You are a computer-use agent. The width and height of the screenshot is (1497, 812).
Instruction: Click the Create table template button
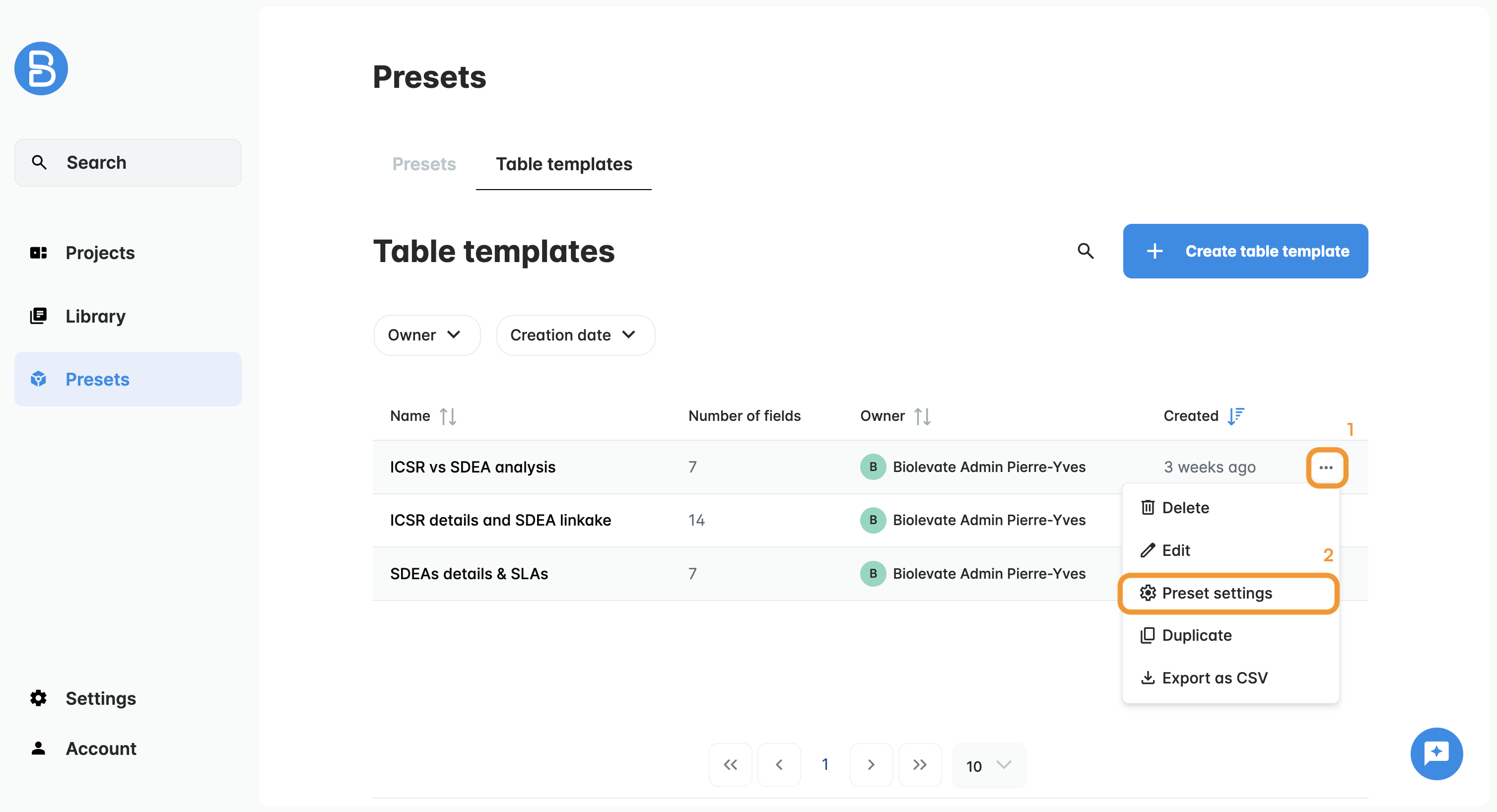(x=1245, y=251)
